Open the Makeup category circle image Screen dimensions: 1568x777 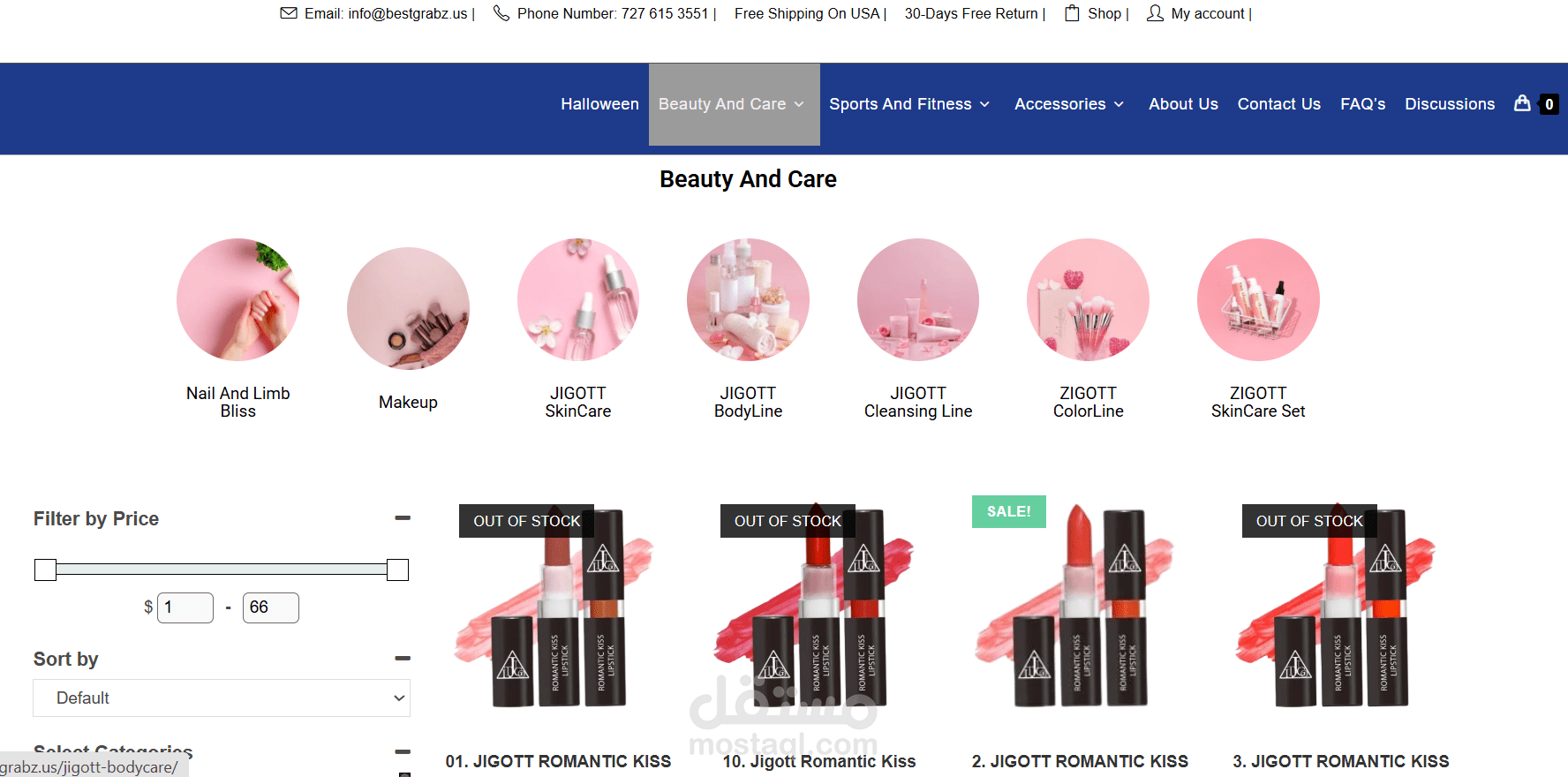tap(408, 308)
